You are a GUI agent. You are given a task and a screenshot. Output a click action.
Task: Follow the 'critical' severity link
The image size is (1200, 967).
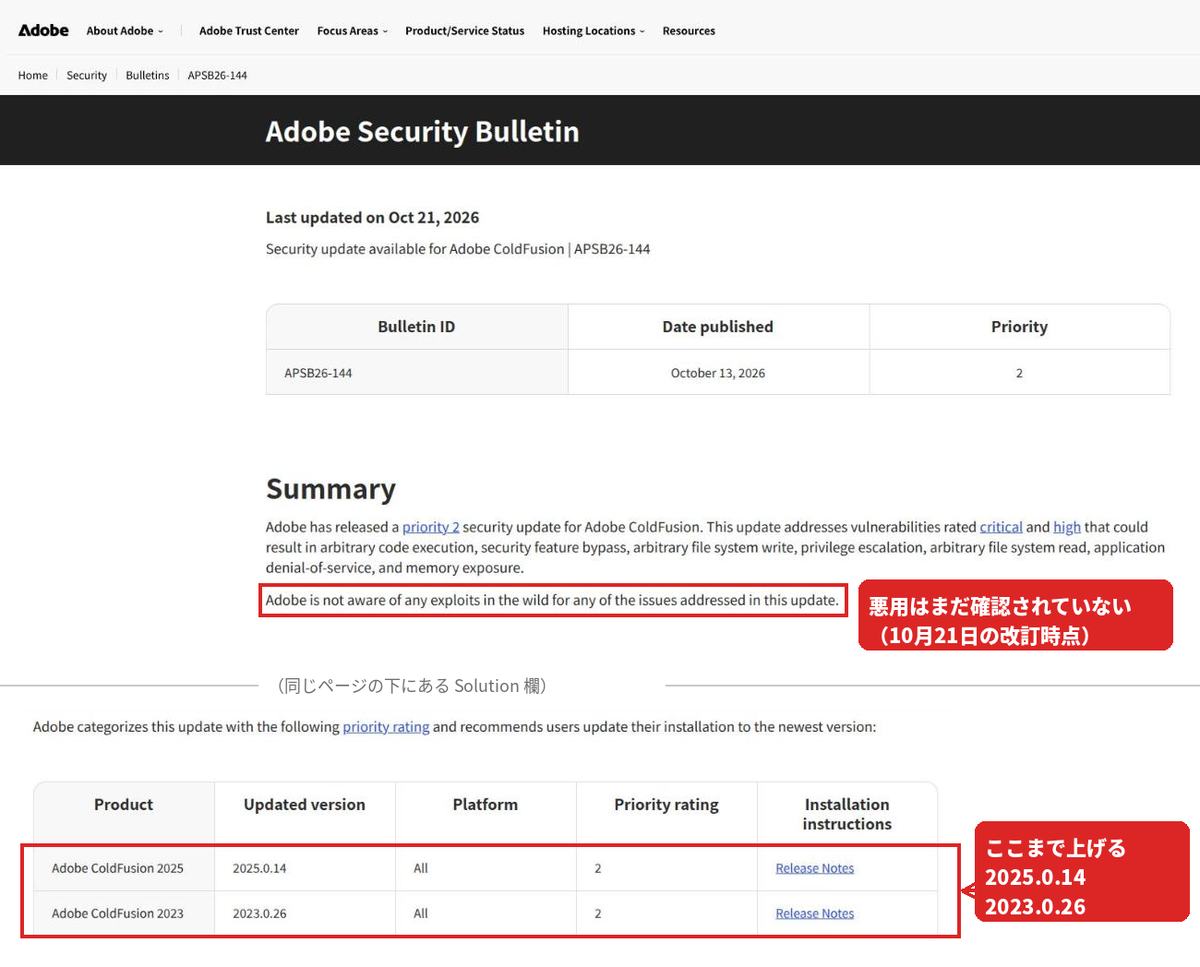pyautogui.click(x=1001, y=527)
